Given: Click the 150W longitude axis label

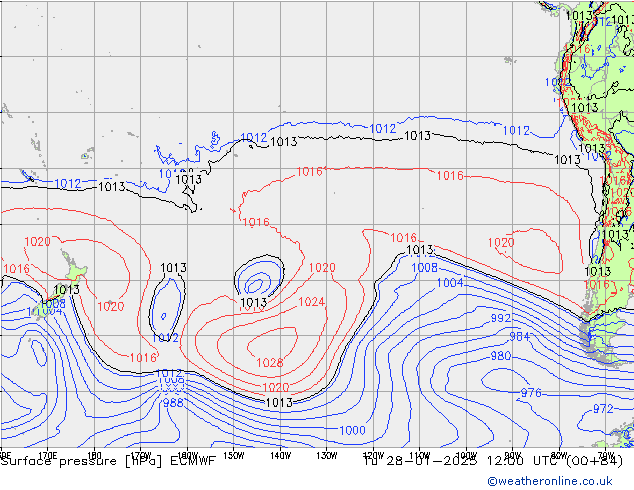Looking at the screenshot, I should coord(234,456).
